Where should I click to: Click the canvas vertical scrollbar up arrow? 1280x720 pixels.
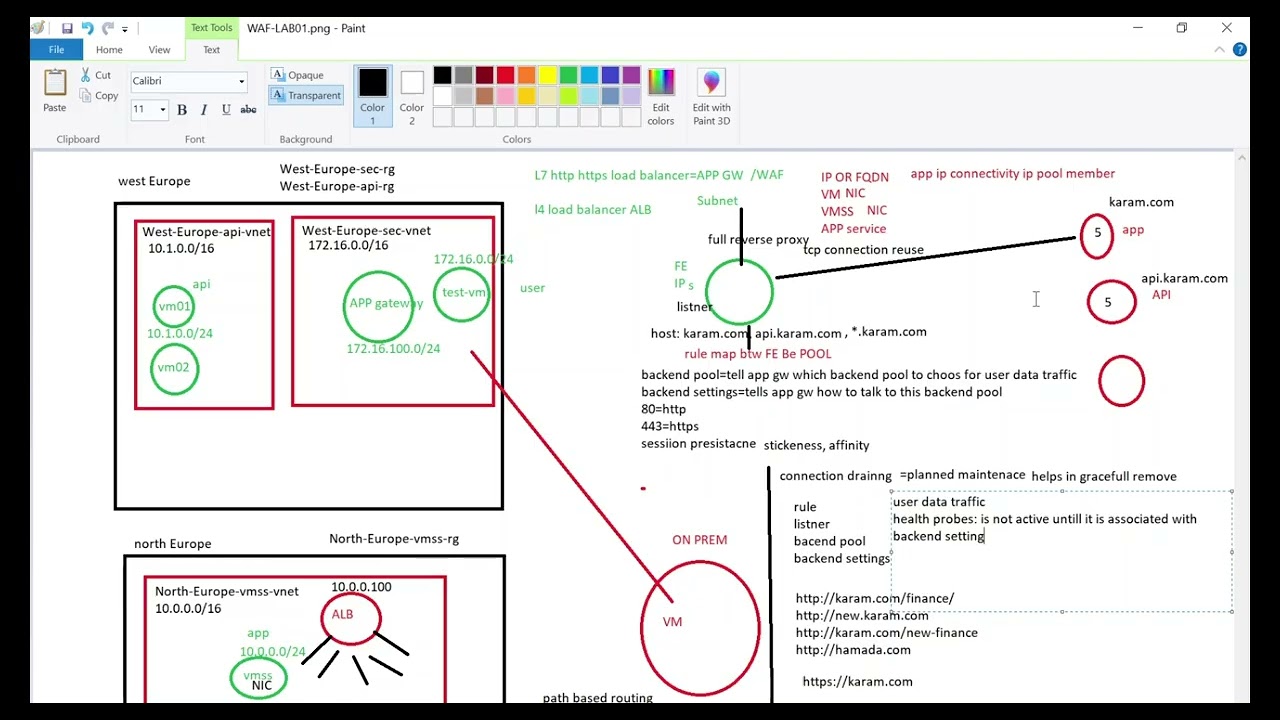tap(1241, 157)
